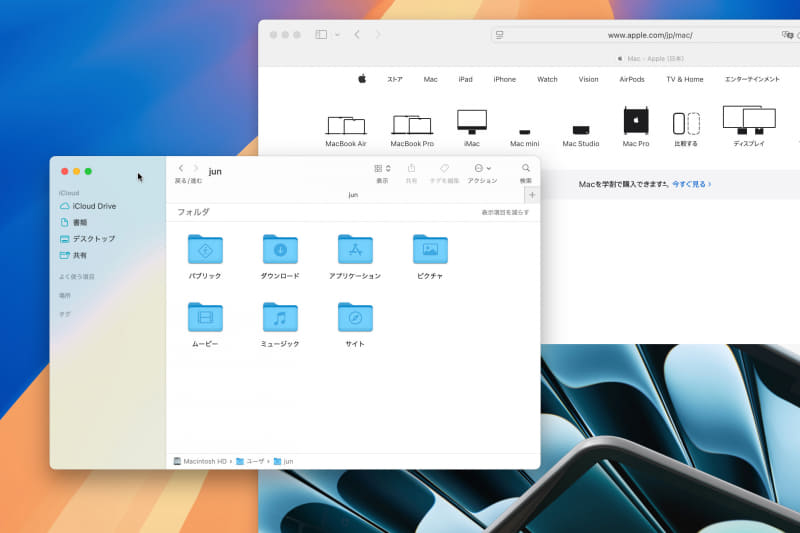Open Finder view options (表示) dropdown
Viewport: 800px width, 533px height.
coord(382,168)
